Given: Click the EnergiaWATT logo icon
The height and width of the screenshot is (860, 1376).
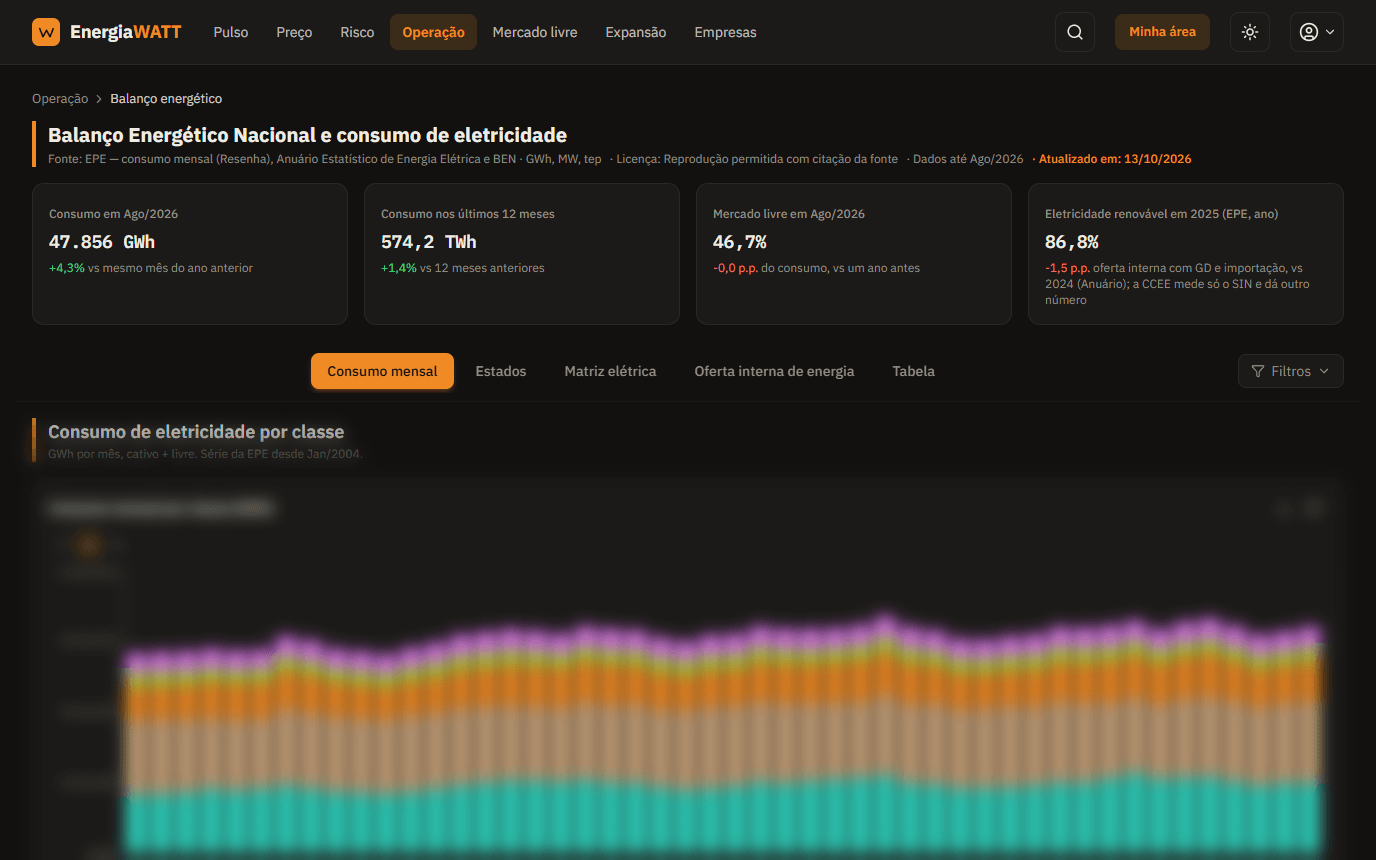Looking at the screenshot, I should [46, 32].
